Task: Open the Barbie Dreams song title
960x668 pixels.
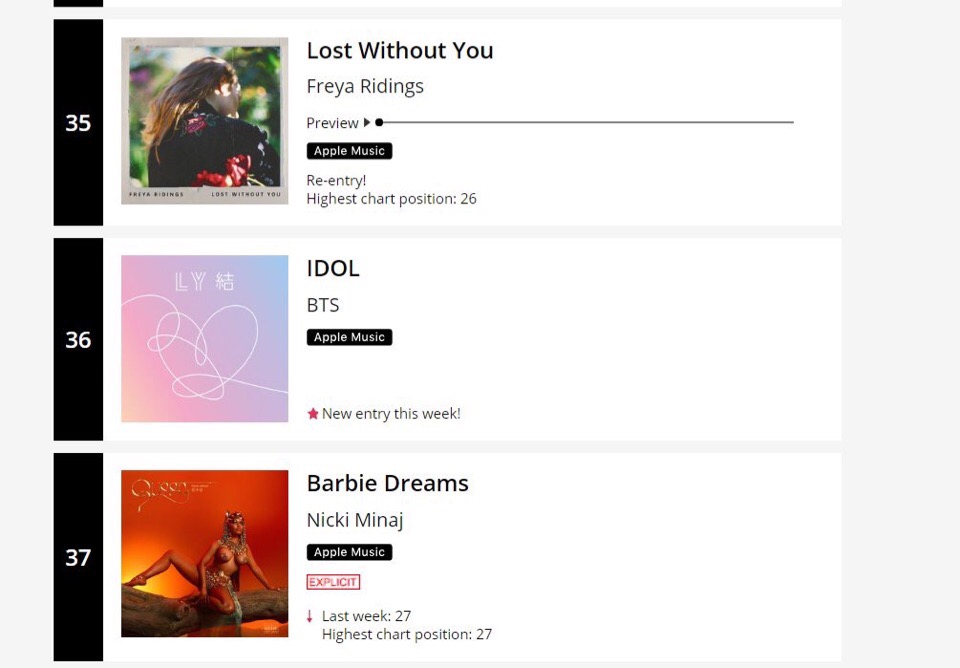Action: click(x=387, y=483)
